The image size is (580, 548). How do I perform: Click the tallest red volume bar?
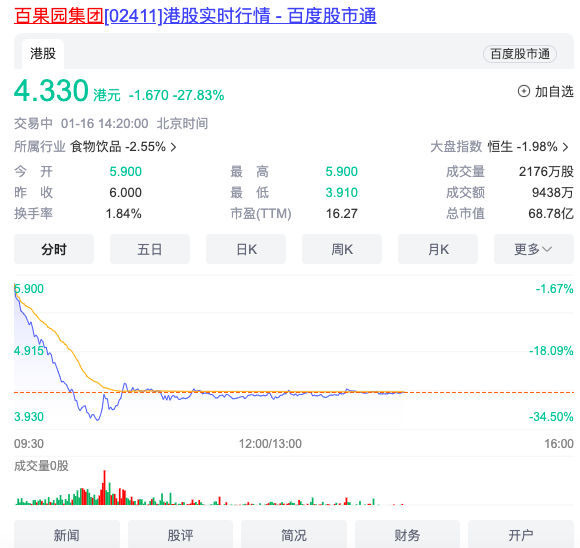coord(104,487)
